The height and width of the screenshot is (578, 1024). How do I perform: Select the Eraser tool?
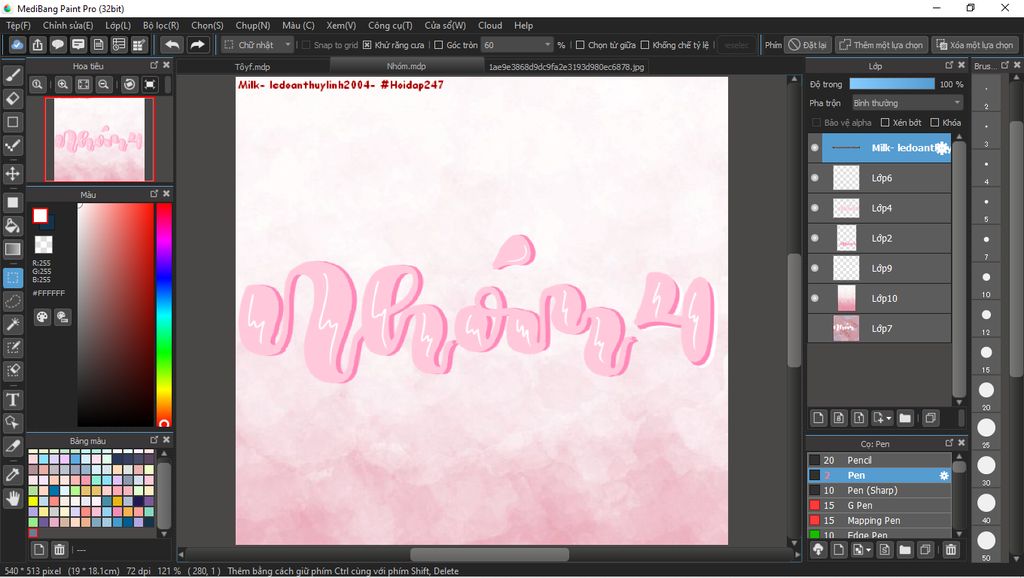(x=12, y=99)
